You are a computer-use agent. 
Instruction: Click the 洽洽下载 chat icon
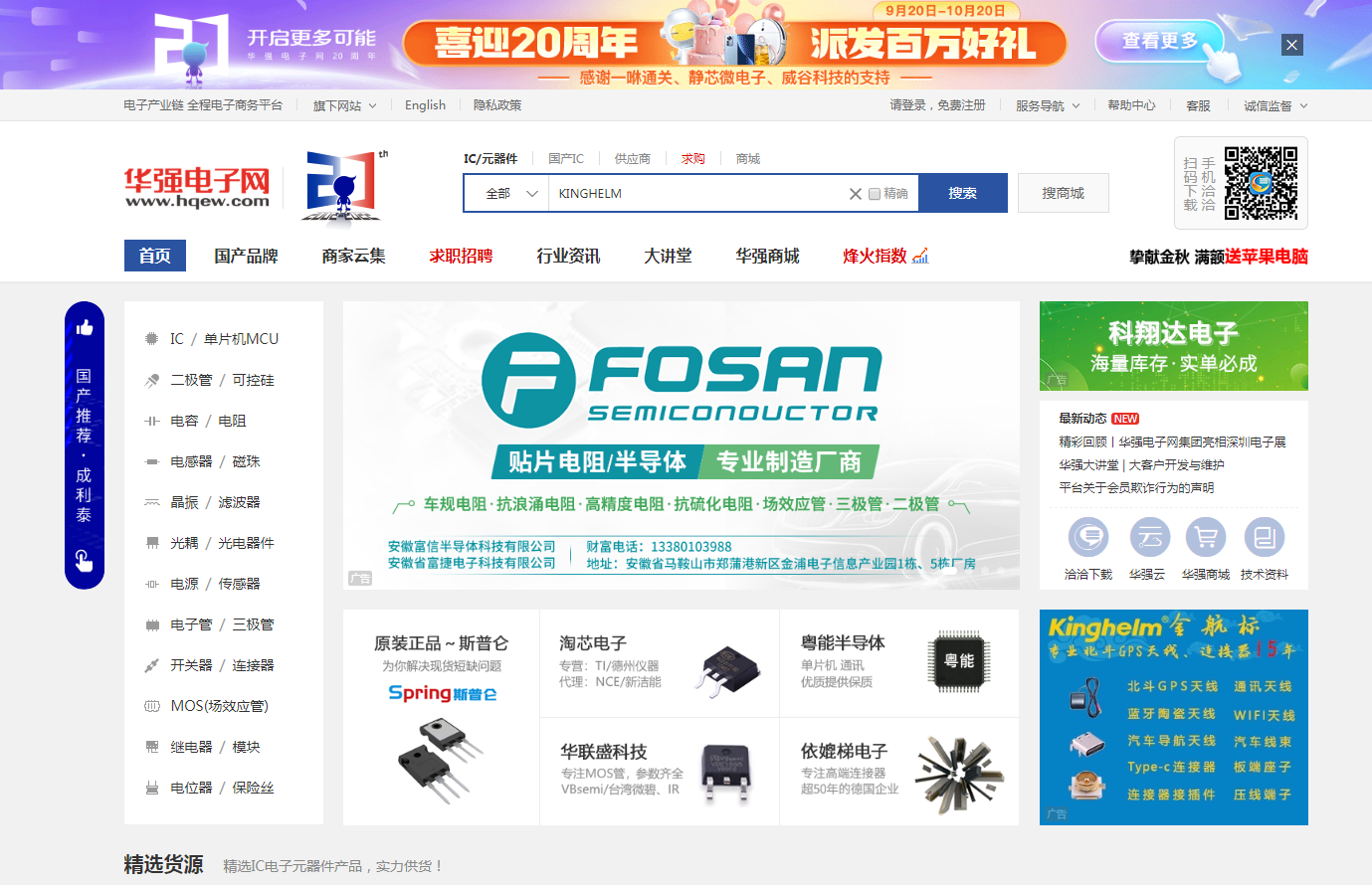(1088, 538)
